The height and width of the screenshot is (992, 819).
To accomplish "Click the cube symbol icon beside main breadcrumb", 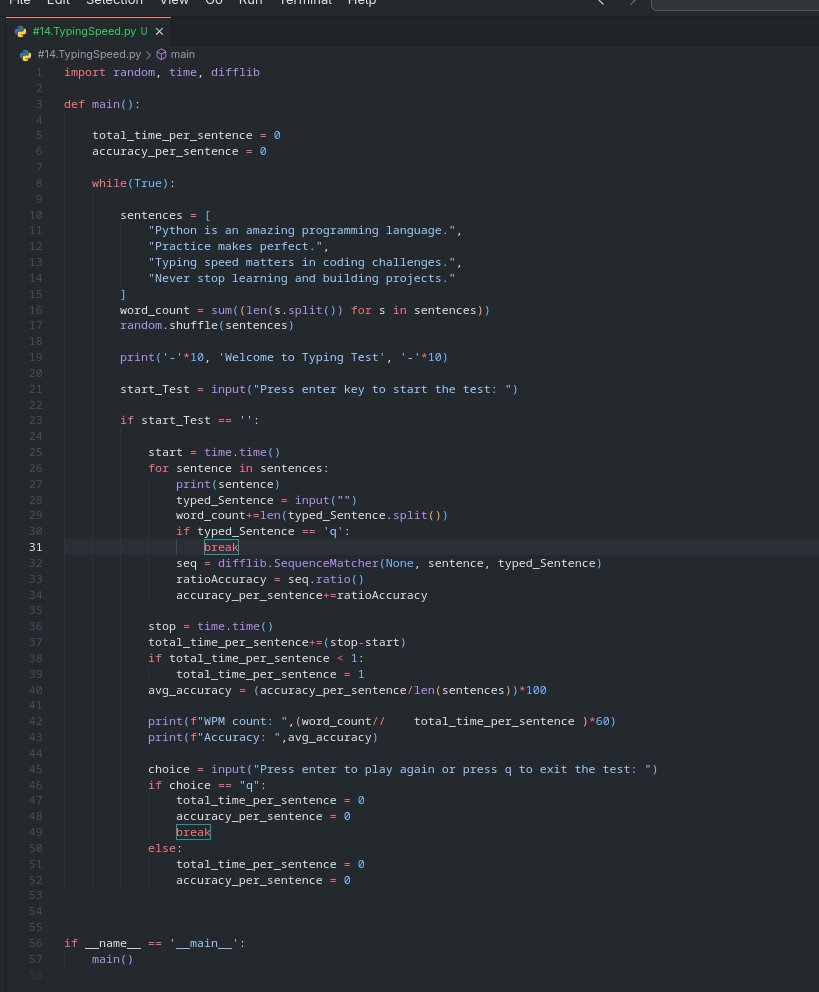I will (161, 54).
